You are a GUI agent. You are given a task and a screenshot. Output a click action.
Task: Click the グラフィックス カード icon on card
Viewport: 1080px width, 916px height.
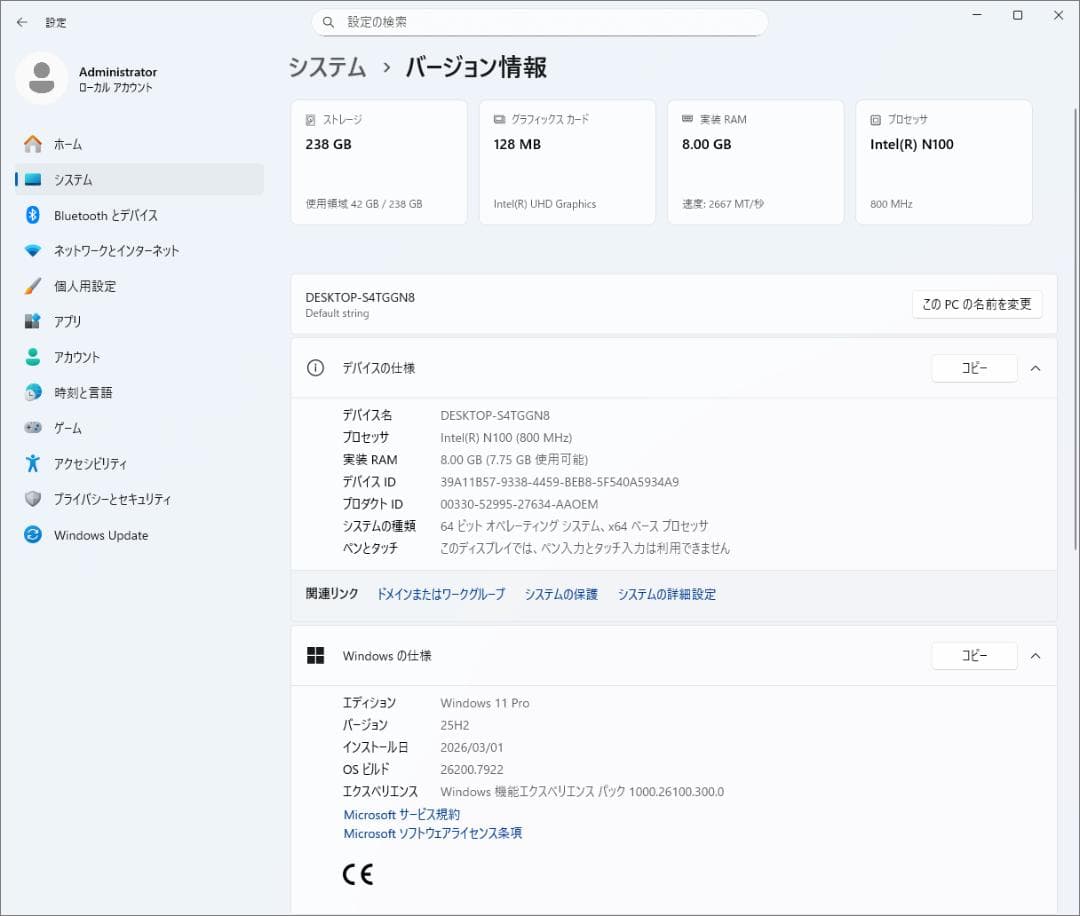point(499,119)
